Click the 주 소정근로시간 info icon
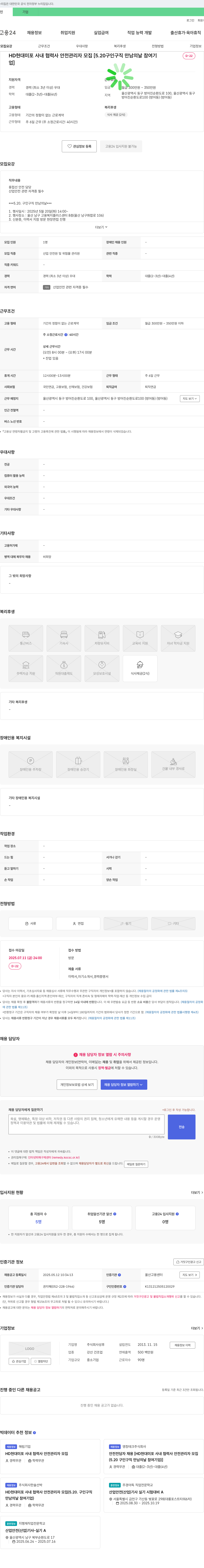 pyautogui.click(x=66, y=335)
